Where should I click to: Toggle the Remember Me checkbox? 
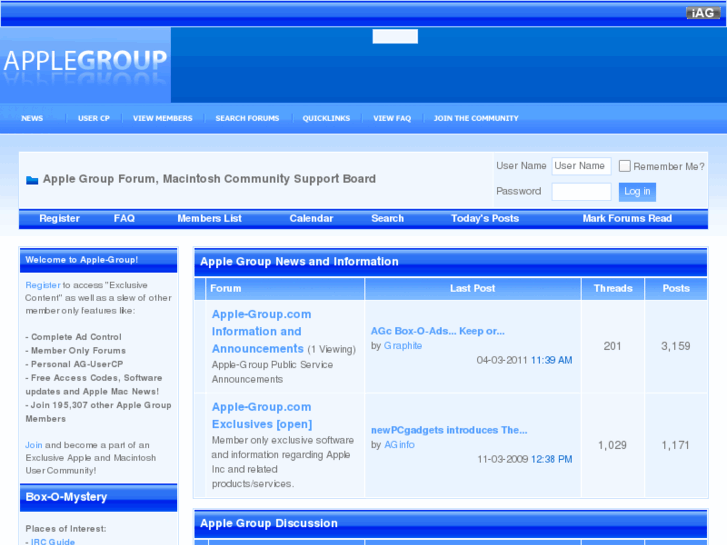click(x=625, y=166)
